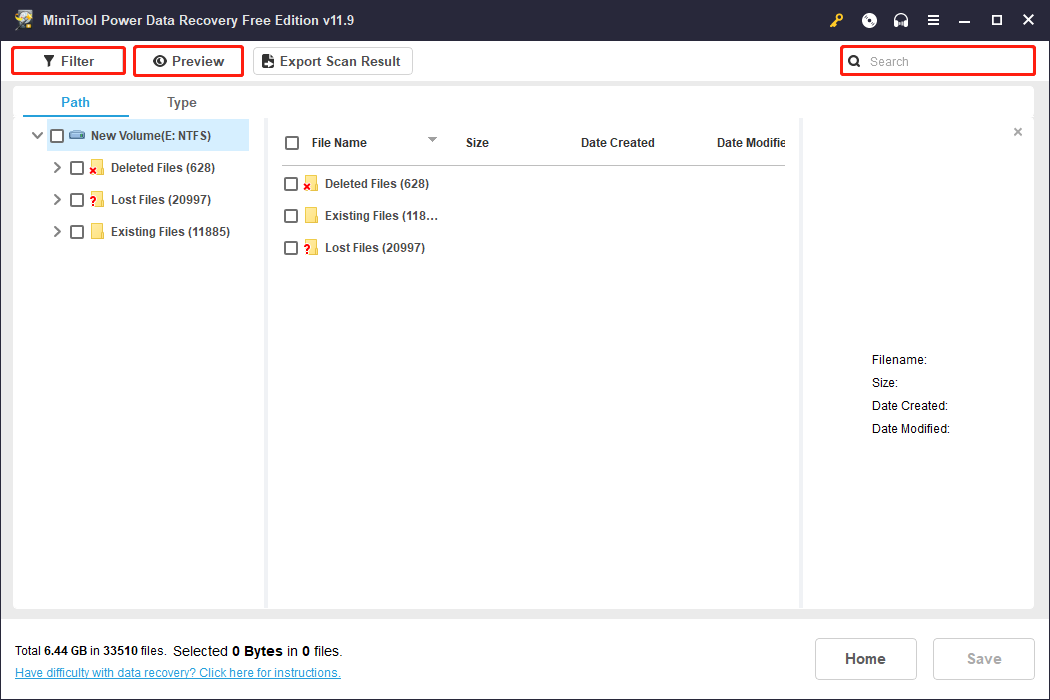Check Existing Files checkbox in file list
The width and height of the screenshot is (1050, 700).
click(291, 216)
